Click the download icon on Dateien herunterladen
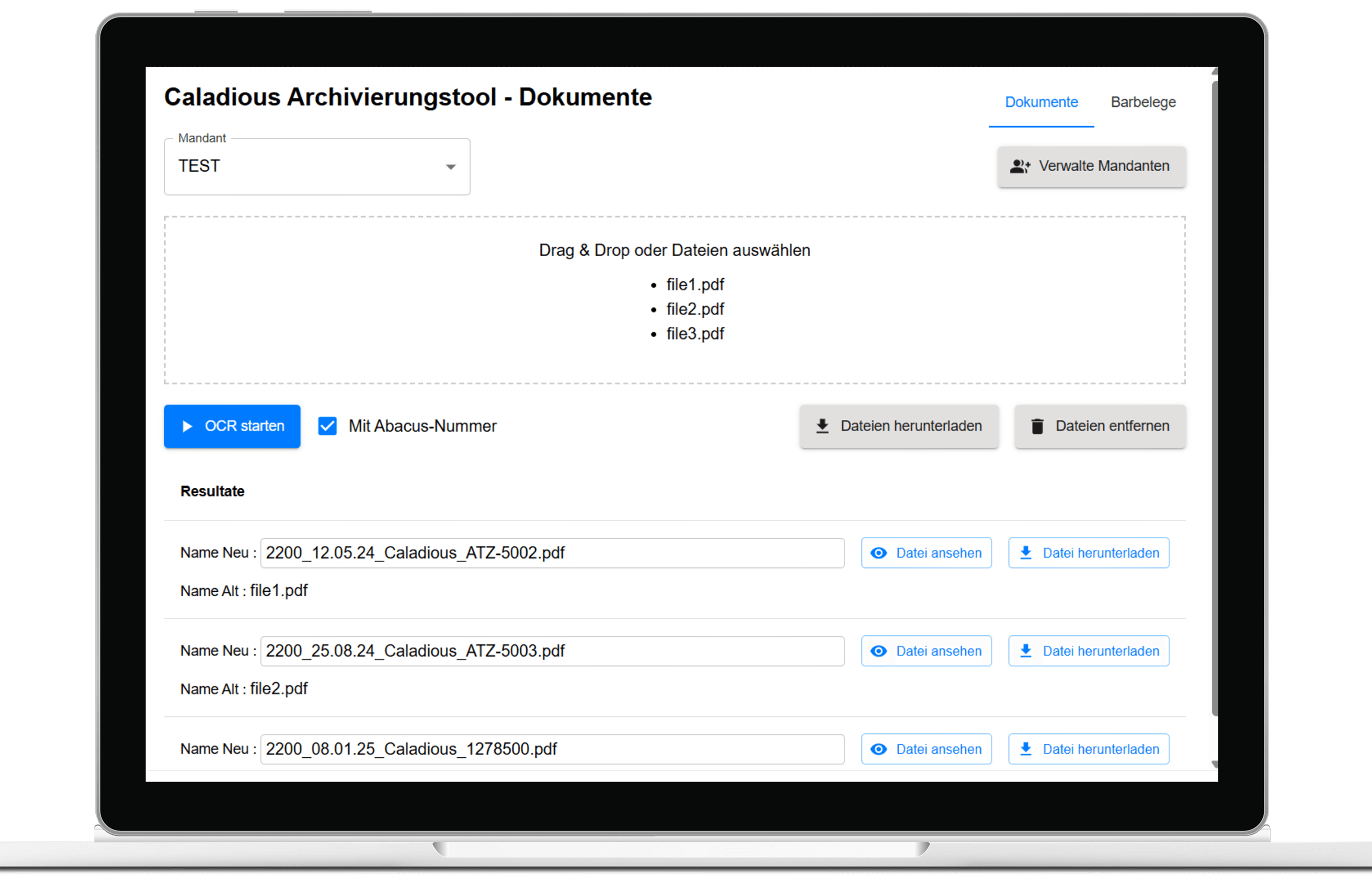This screenshot has height=878, width=1372. tap(822, 426)
